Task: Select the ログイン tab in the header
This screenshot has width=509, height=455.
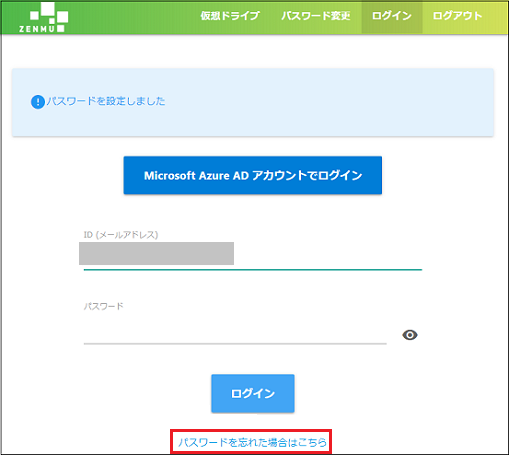Action: 392,16
